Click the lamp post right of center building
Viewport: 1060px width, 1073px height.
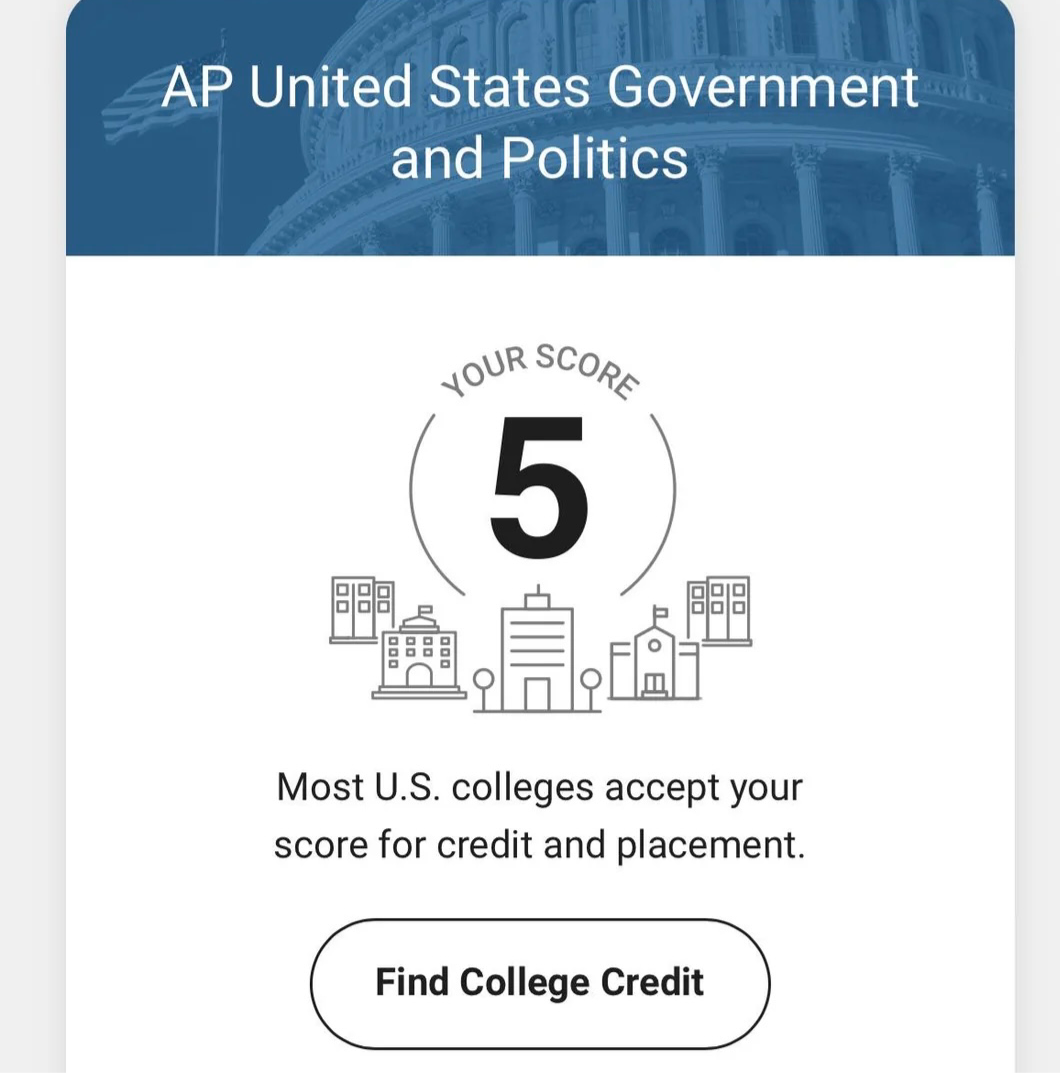tap(590, 688)
